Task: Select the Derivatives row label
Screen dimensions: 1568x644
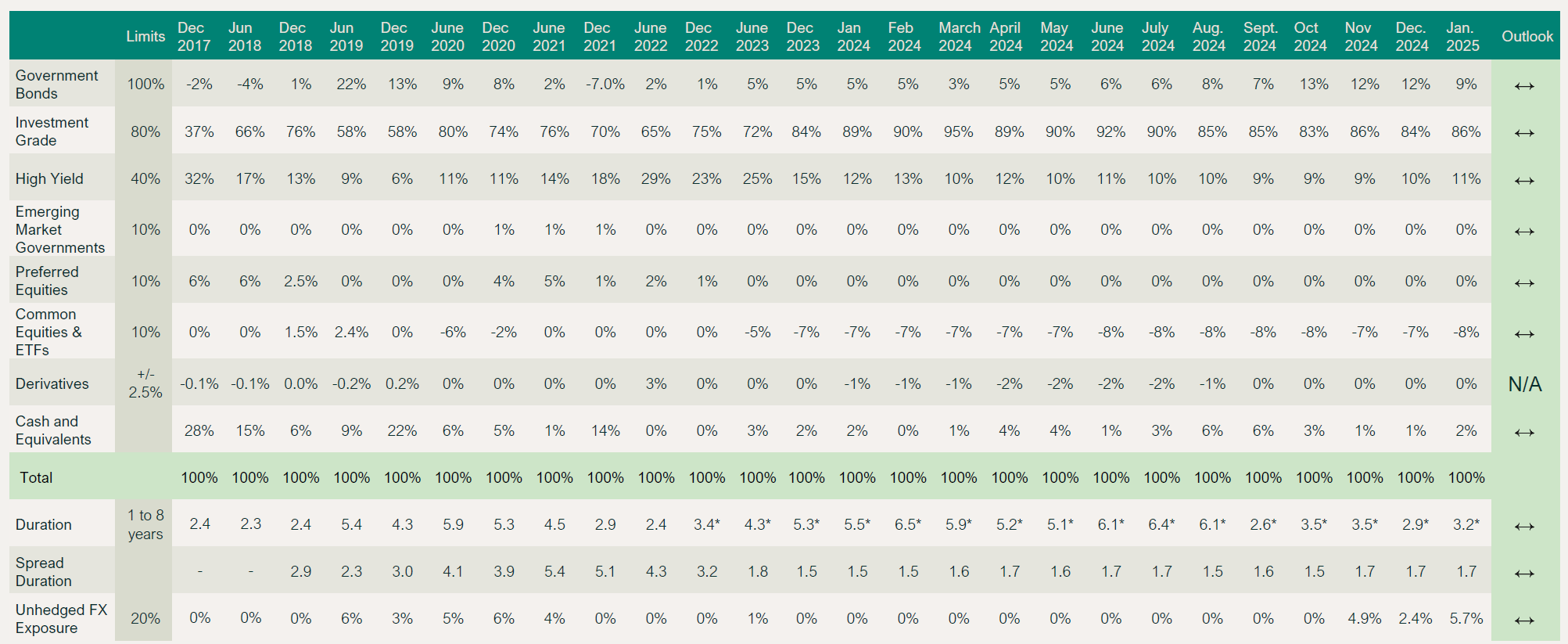Action: (x=52, y=383)
